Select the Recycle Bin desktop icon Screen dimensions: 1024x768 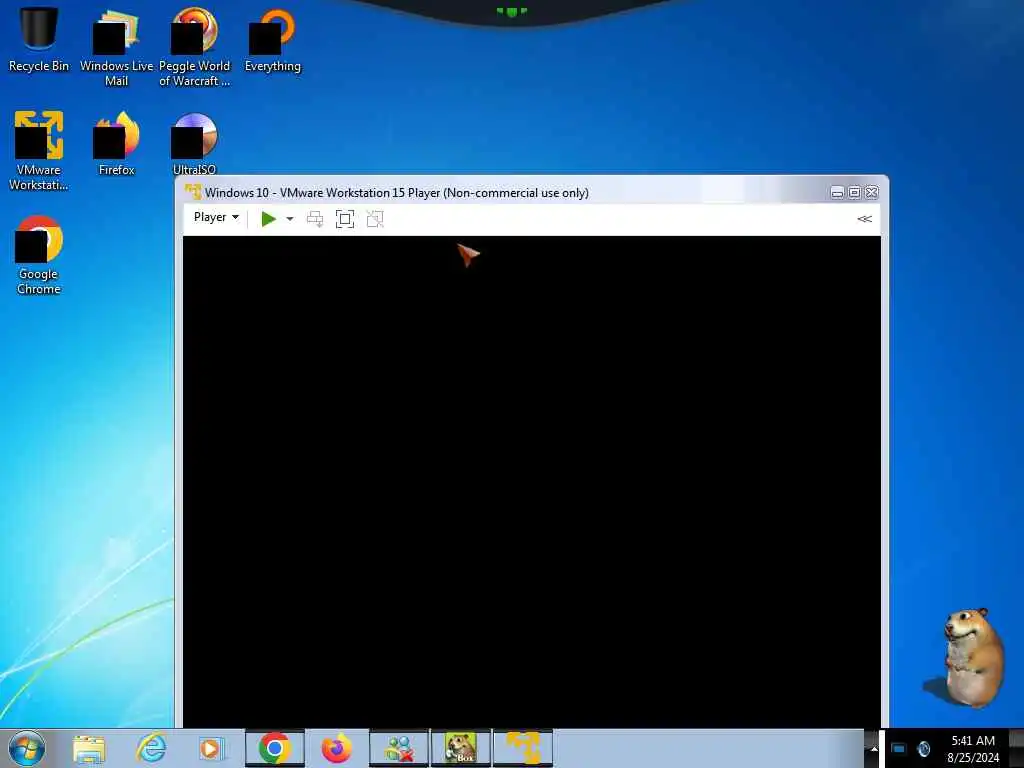[39, 40]
